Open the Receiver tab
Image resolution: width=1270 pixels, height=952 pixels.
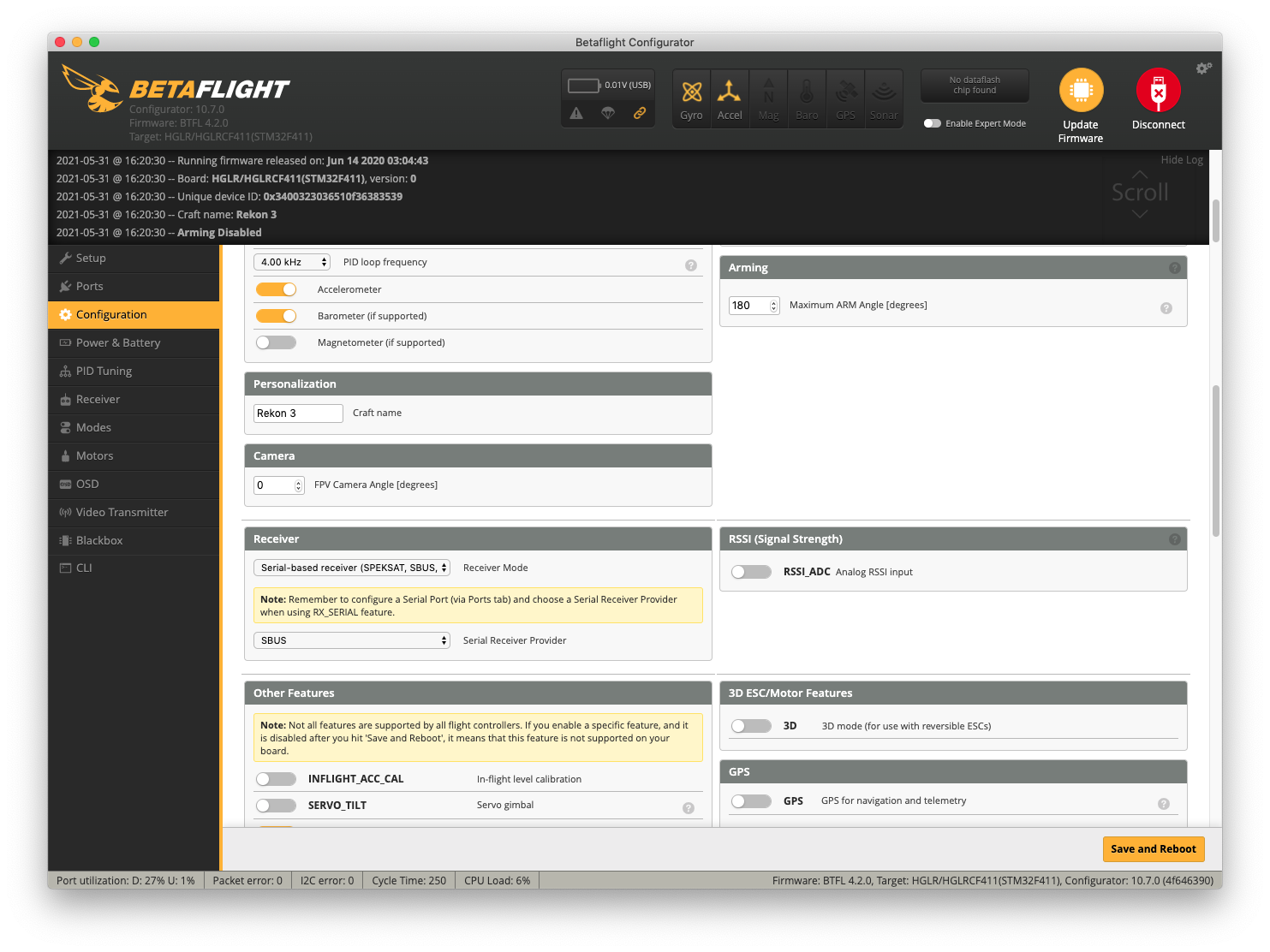[x=134, y=400]
